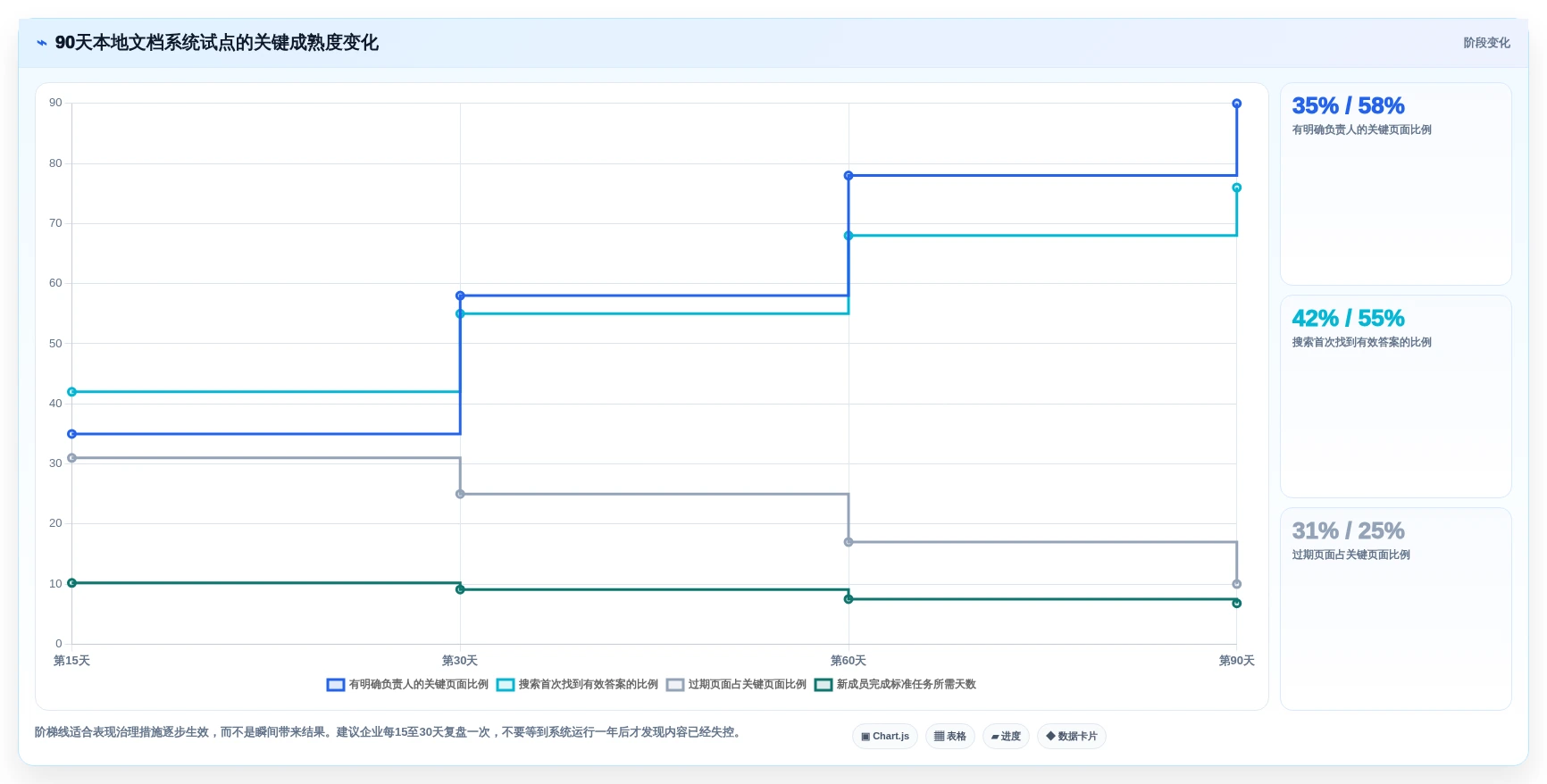Click the dark green swatch for 新成员完成
Viewport: 1547px width, 784px height.
tap(824, 685)
